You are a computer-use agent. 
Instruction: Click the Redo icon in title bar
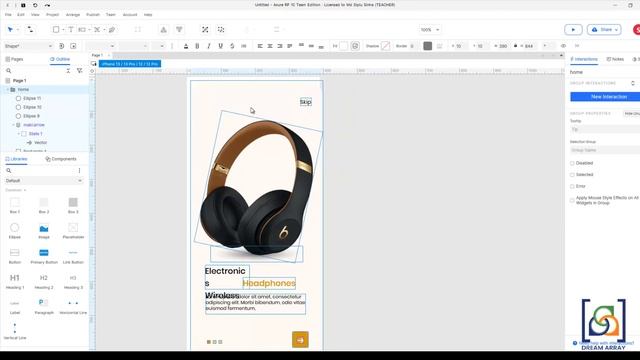[x=47, y=5]
